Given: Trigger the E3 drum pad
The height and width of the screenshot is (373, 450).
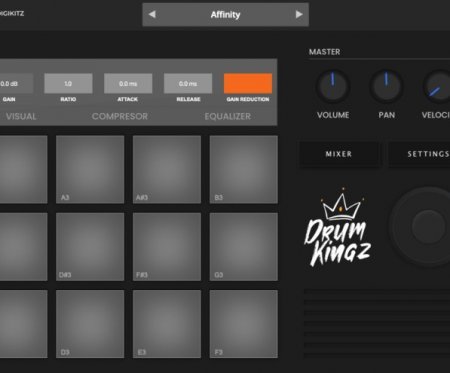Looking at the screenshot, I should click(x=167, y=324).
